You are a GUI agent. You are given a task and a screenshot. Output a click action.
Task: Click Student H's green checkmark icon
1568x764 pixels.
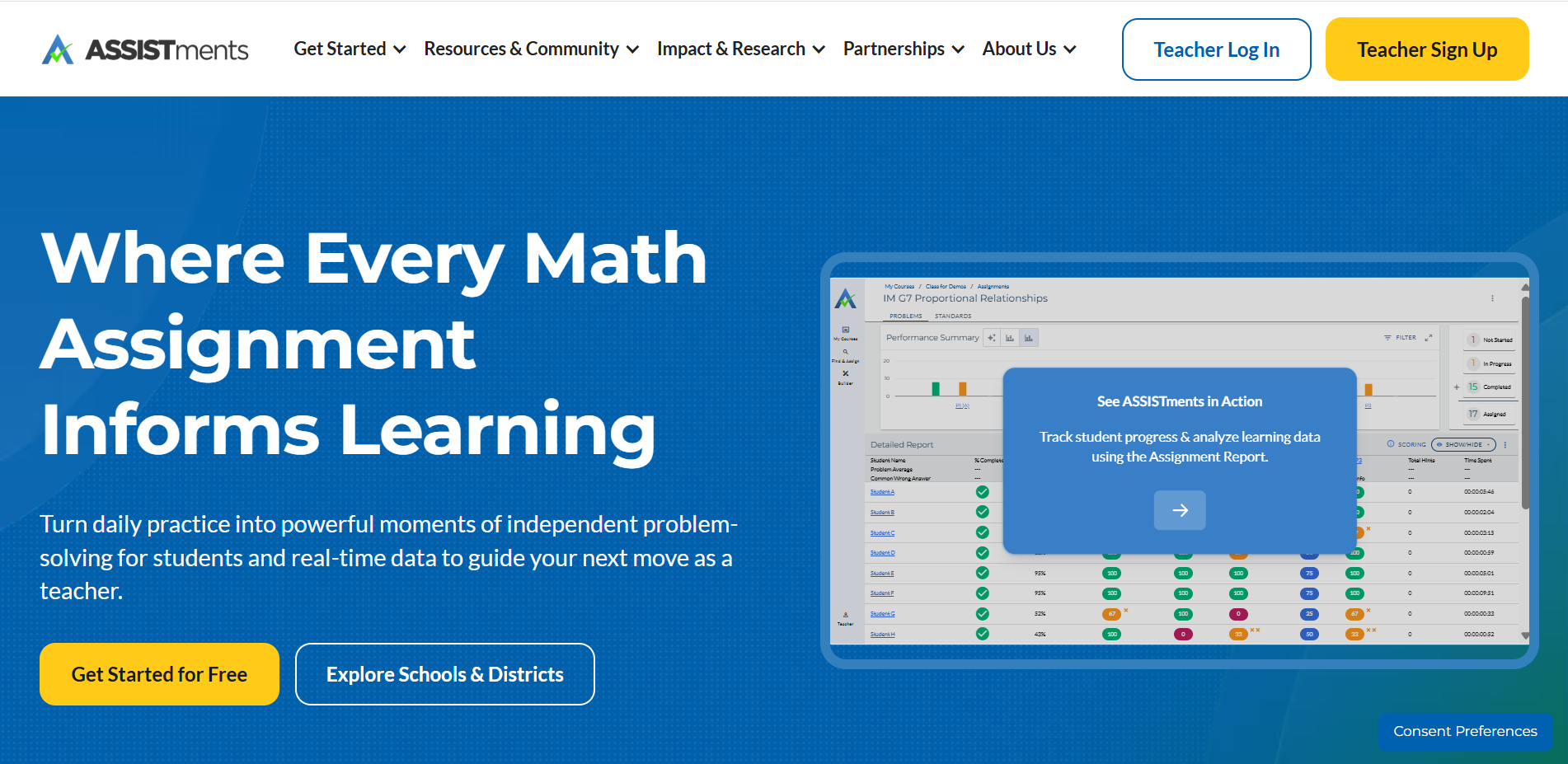tap(983, 634)
